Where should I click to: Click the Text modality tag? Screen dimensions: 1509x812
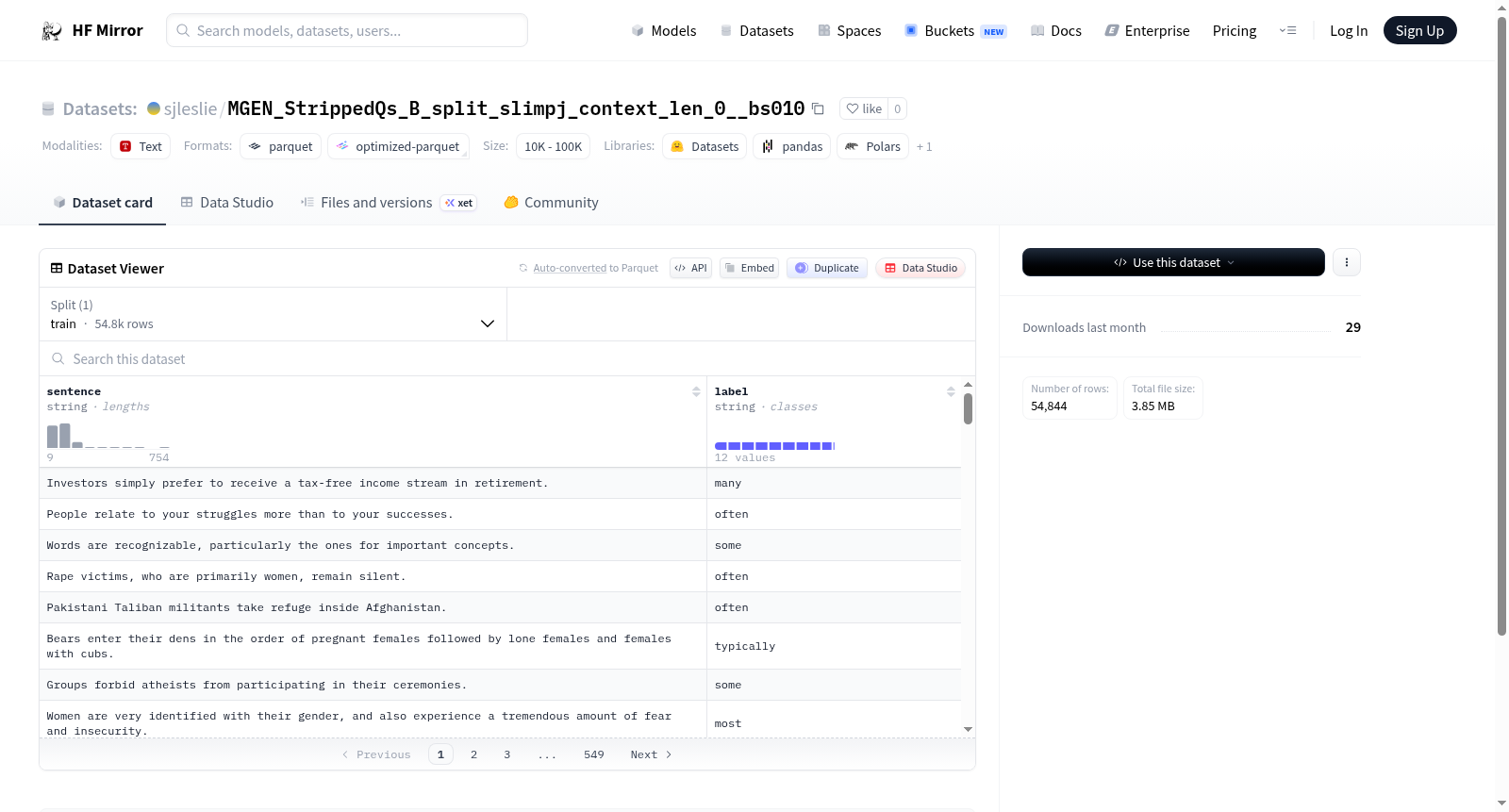coord(141,146)
